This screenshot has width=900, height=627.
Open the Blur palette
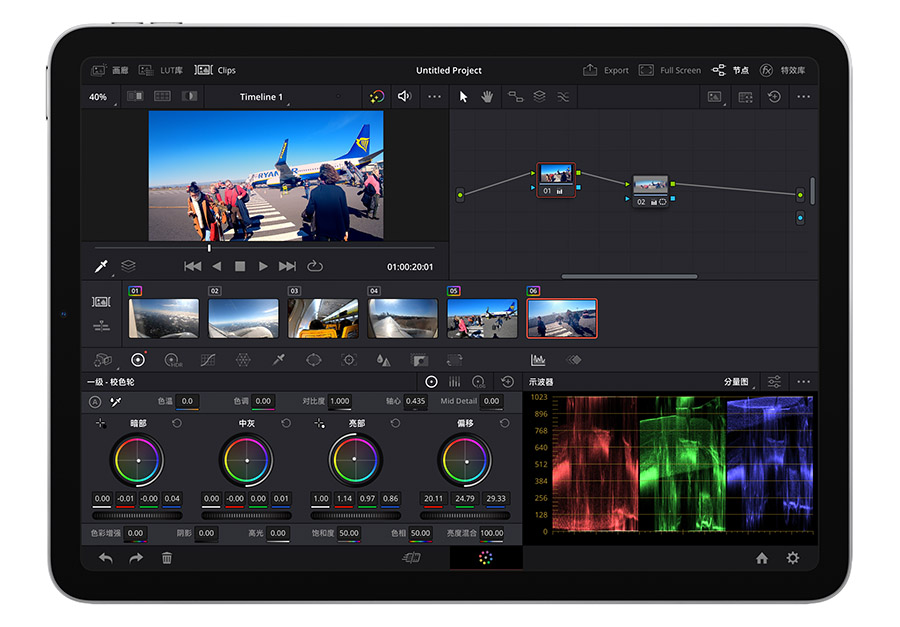[383, 360]
